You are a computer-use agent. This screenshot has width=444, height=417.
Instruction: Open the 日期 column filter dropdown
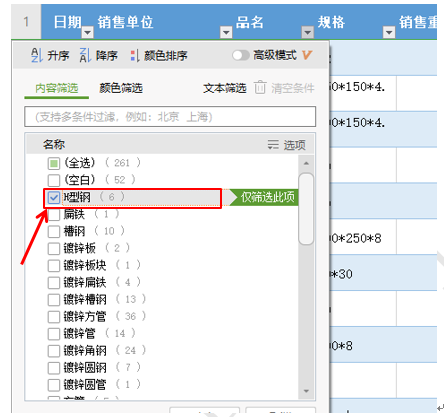click(x=88, y=32)
